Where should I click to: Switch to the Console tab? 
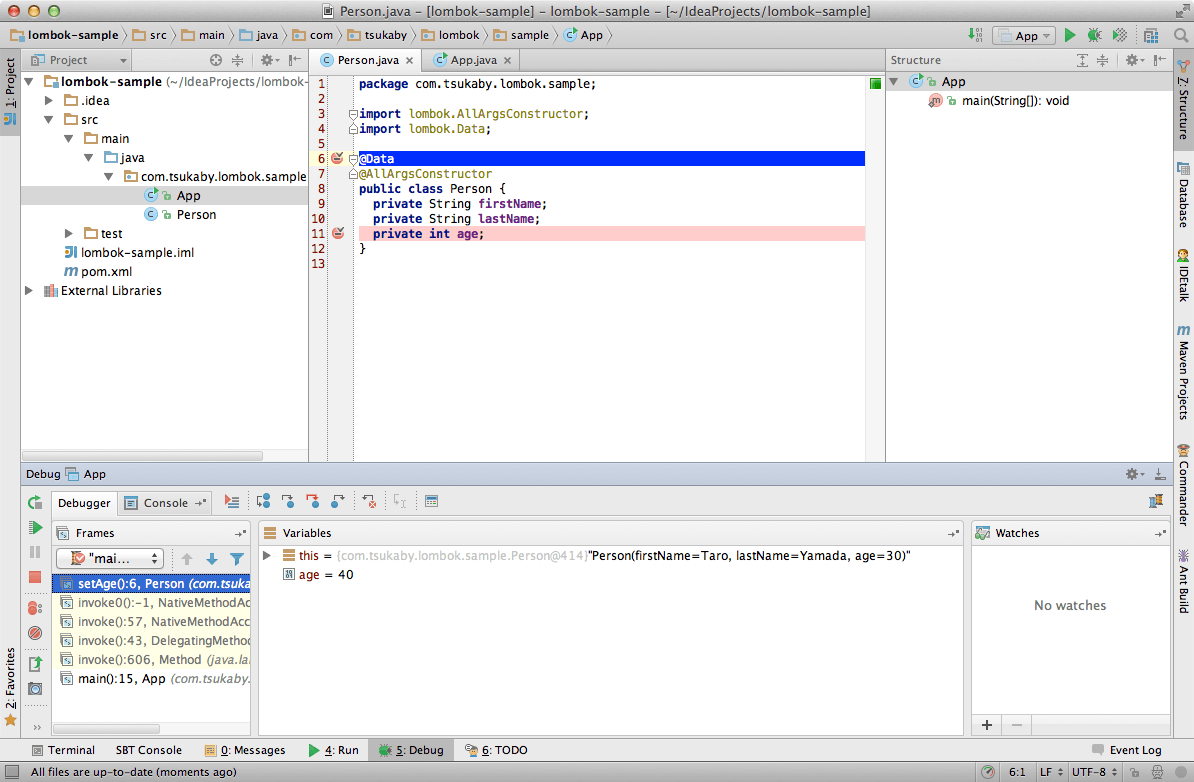point(166,503)
